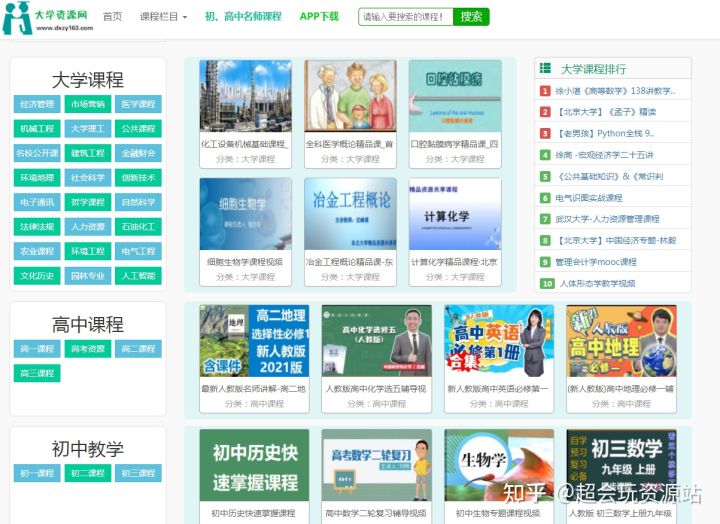This screenshot has height=524, width=720.
Task: Open ranking item 【老男孩】Python全栈
Action: (x=605, y=134)
